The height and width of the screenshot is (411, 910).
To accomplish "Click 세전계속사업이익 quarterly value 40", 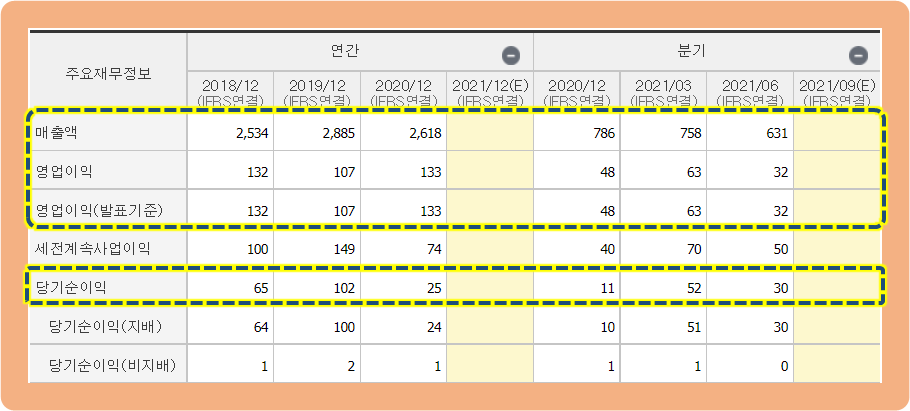I will pyautogui.click(x=608, y=250).
